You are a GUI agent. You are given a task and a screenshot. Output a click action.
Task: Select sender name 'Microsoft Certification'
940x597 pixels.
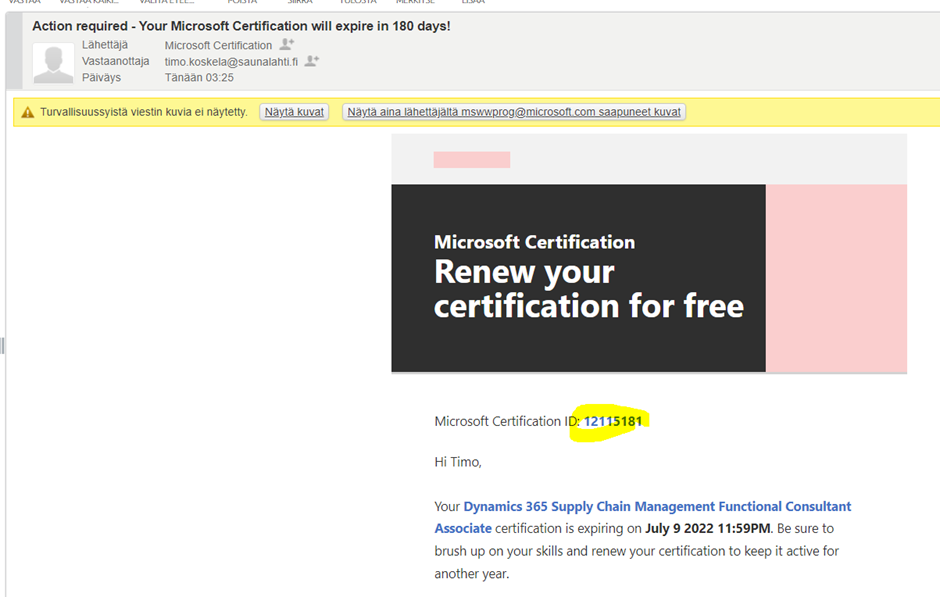click(218, 46)
